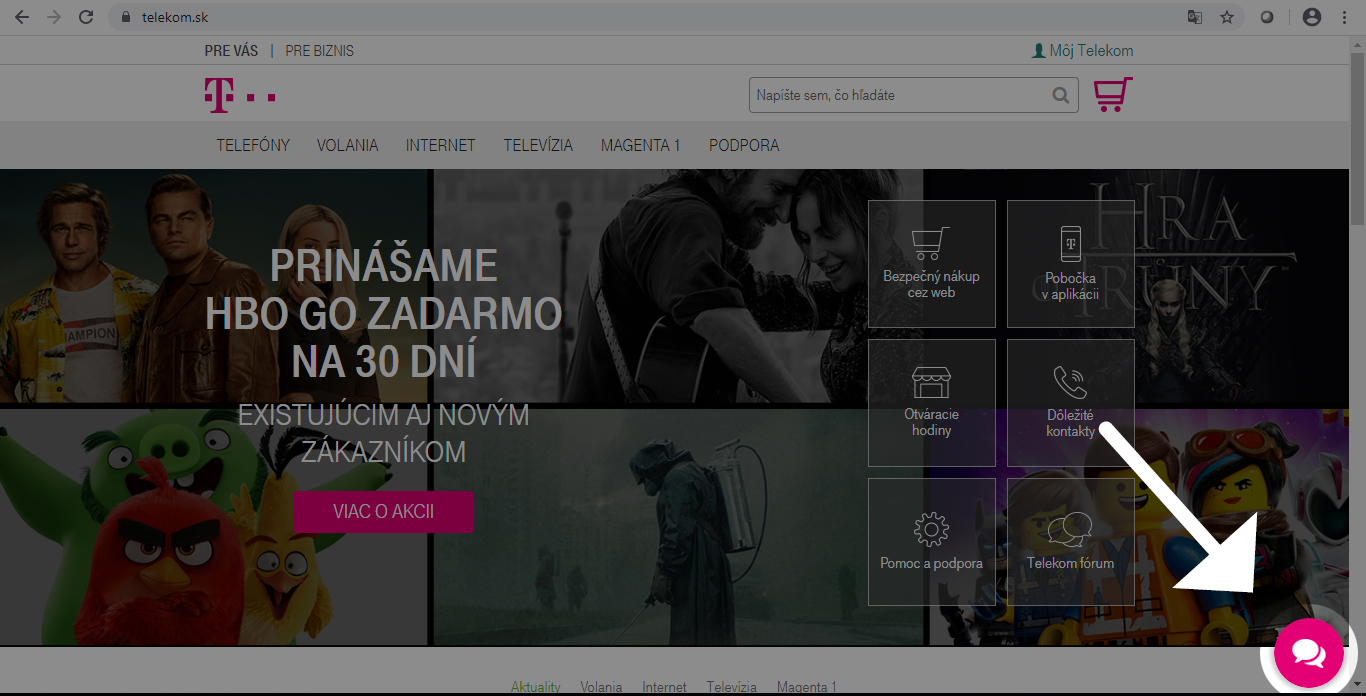Viewport: 1366px width, 696px height.
Task: Open the magenta chat bubble icon
Action: pyautogui.click(x=1309, y=653)
